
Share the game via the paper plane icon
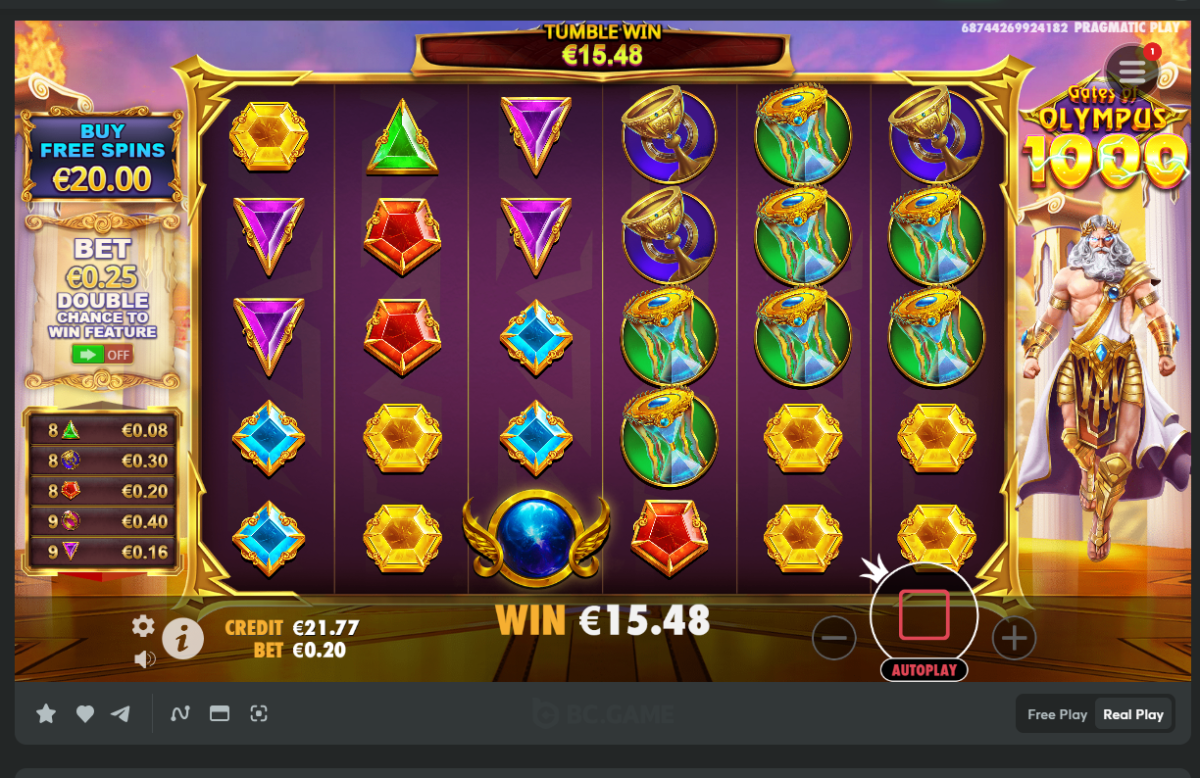121,713
